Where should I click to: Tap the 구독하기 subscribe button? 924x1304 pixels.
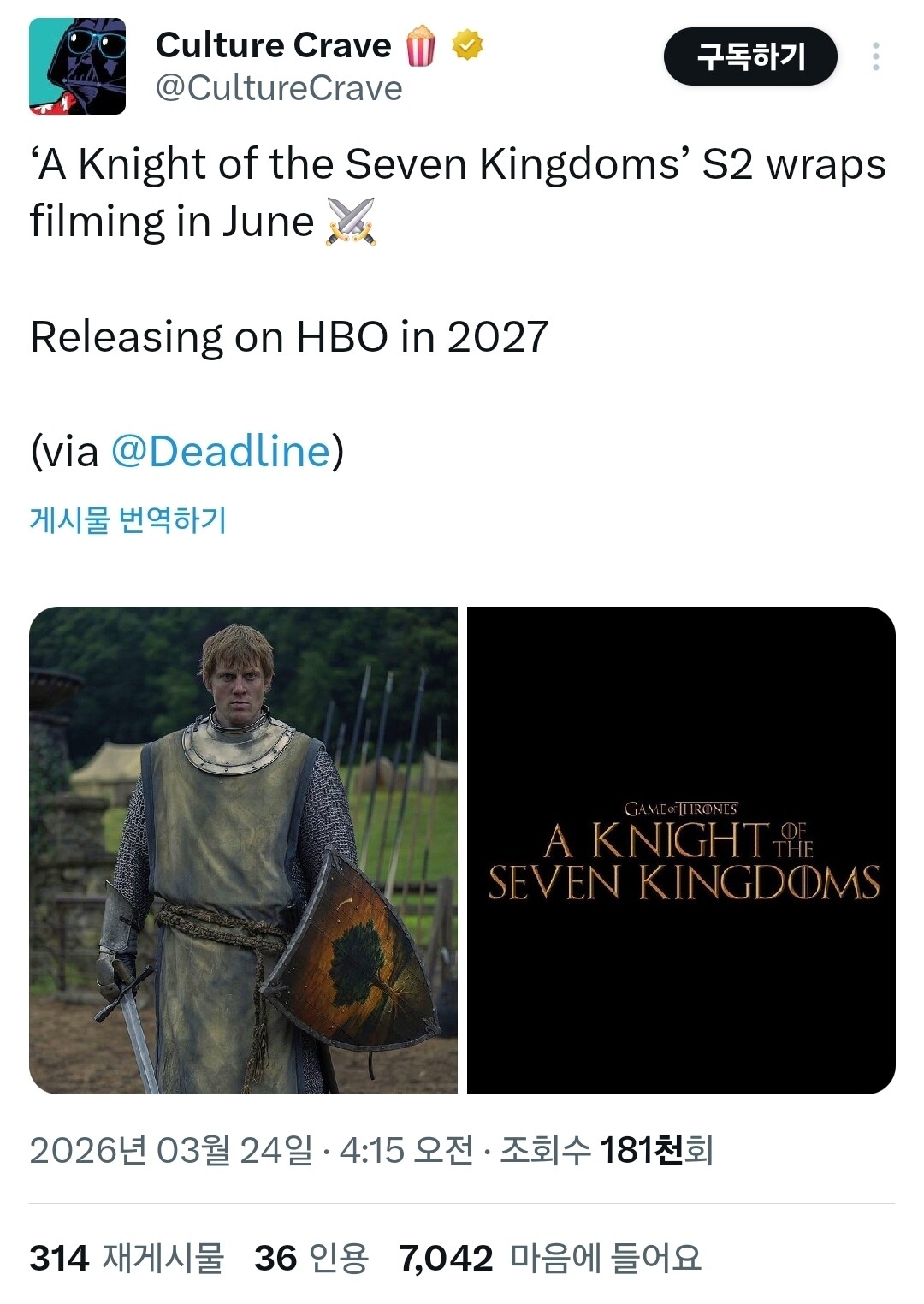(750, 56)
